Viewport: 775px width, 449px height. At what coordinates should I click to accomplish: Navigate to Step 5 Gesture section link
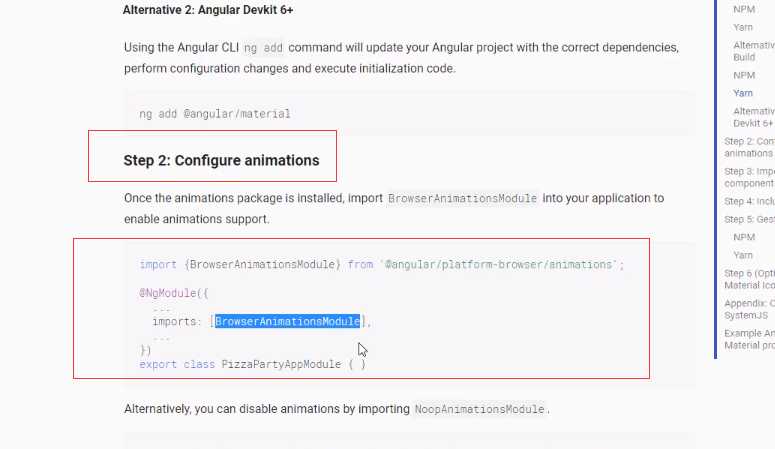coord(749,219)
